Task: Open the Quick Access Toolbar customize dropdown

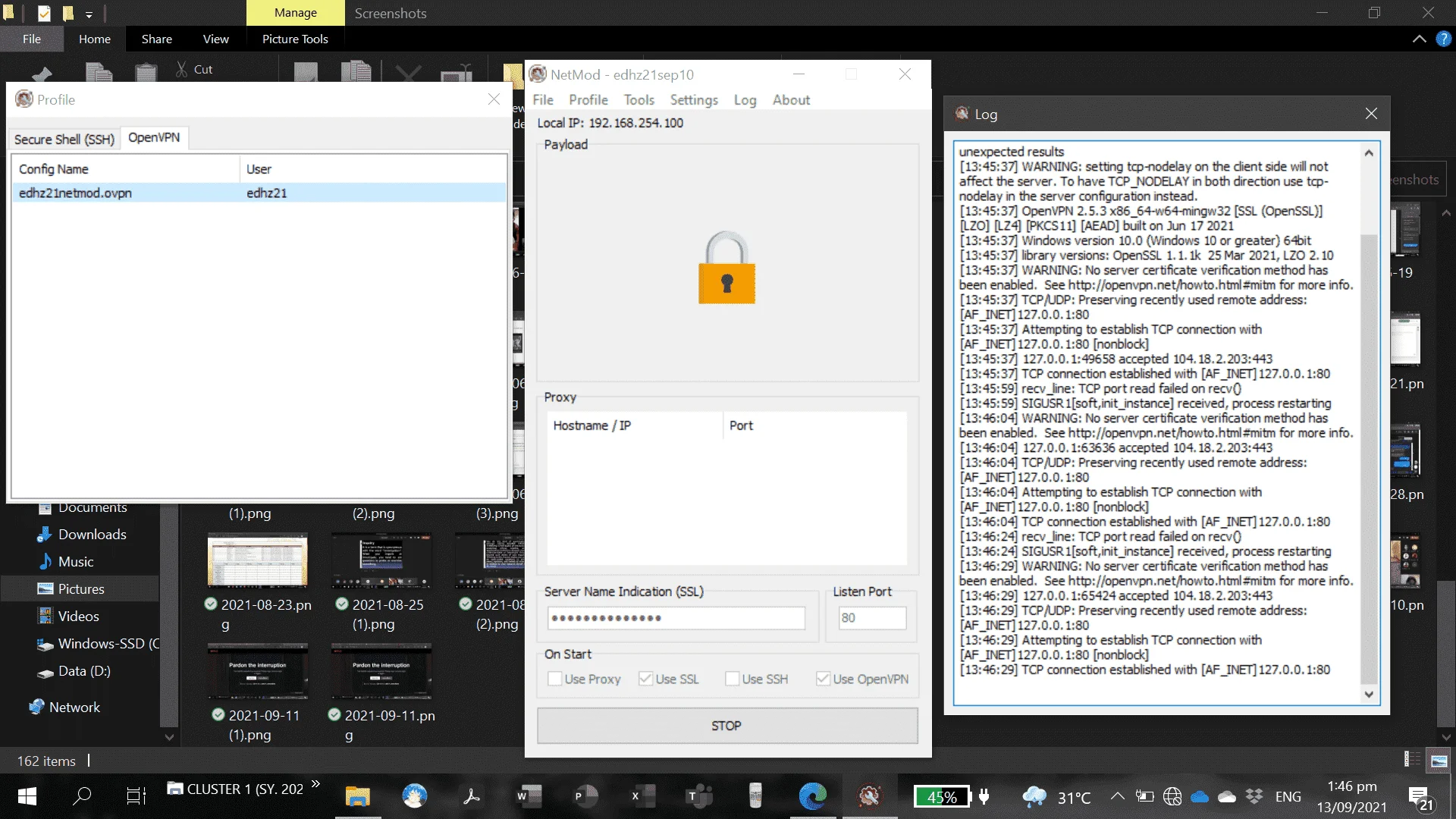Action: pyautogui.click(x=89, y=14)
